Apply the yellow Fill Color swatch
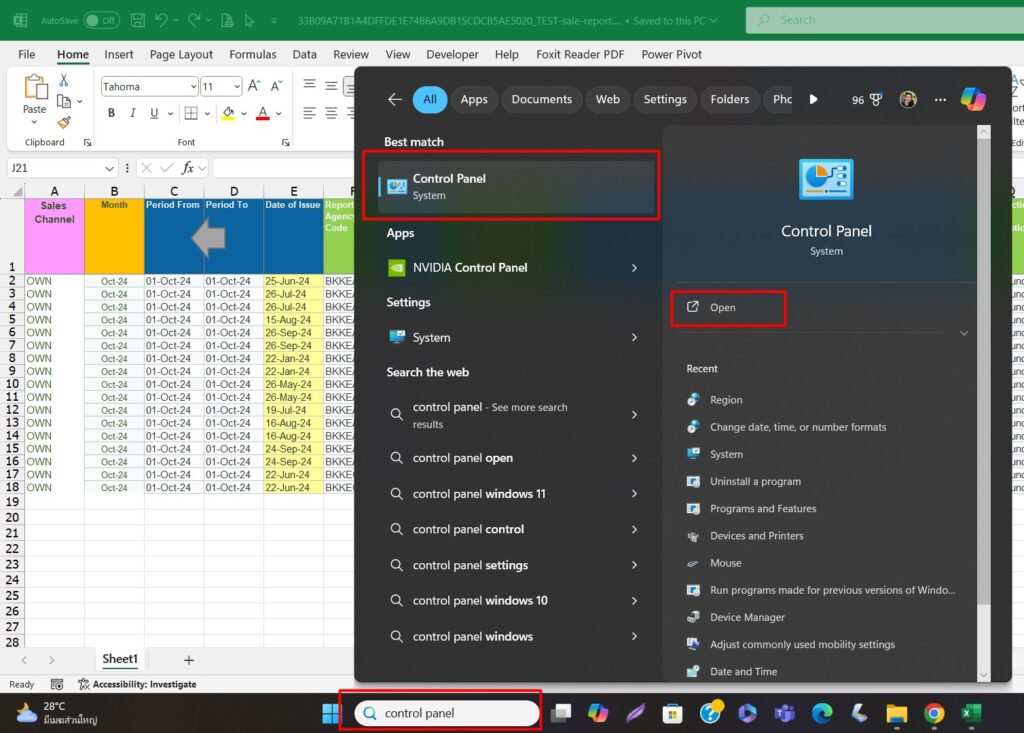Image resolution: width=1024 pixels, height=733 pixels. click(228, 113)
